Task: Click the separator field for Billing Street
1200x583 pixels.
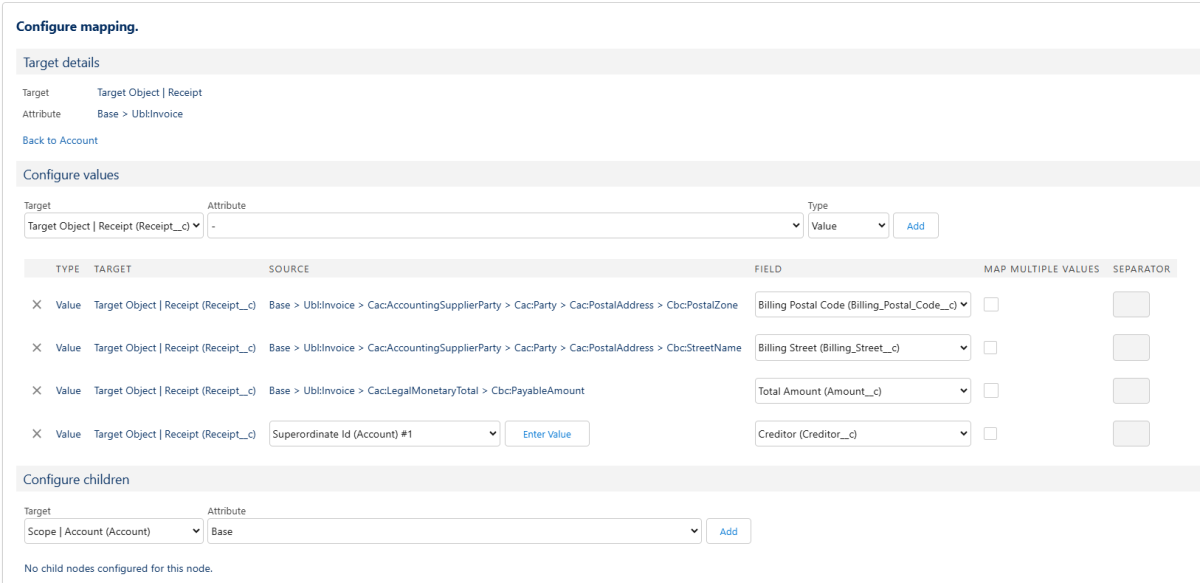Action: pos(1131,348)
